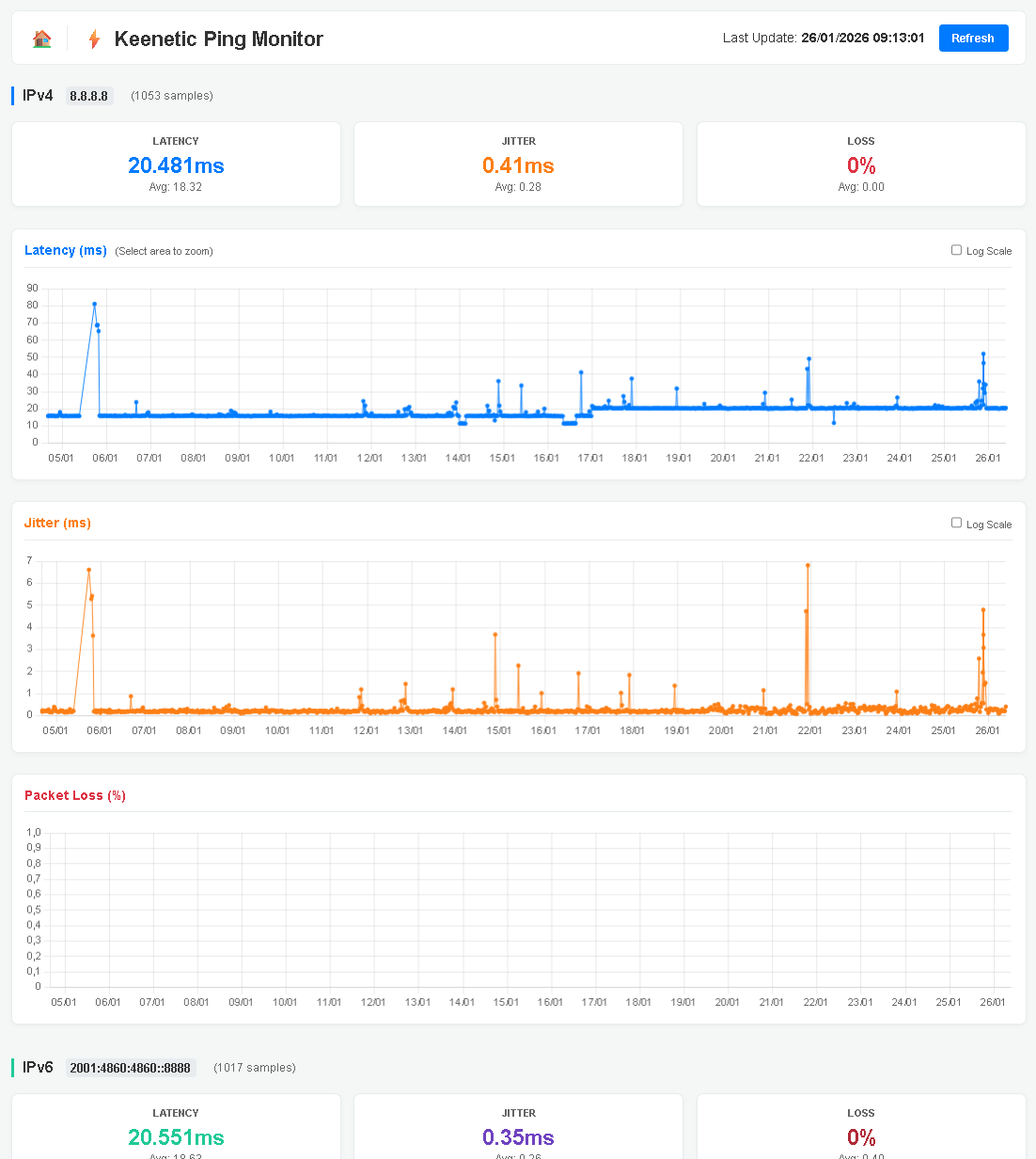This screenshot has width=1036, height=1159.
Task: Select the 2001:4860:4860::8888 IPv6 address badge
Action: coord(130,1068)
